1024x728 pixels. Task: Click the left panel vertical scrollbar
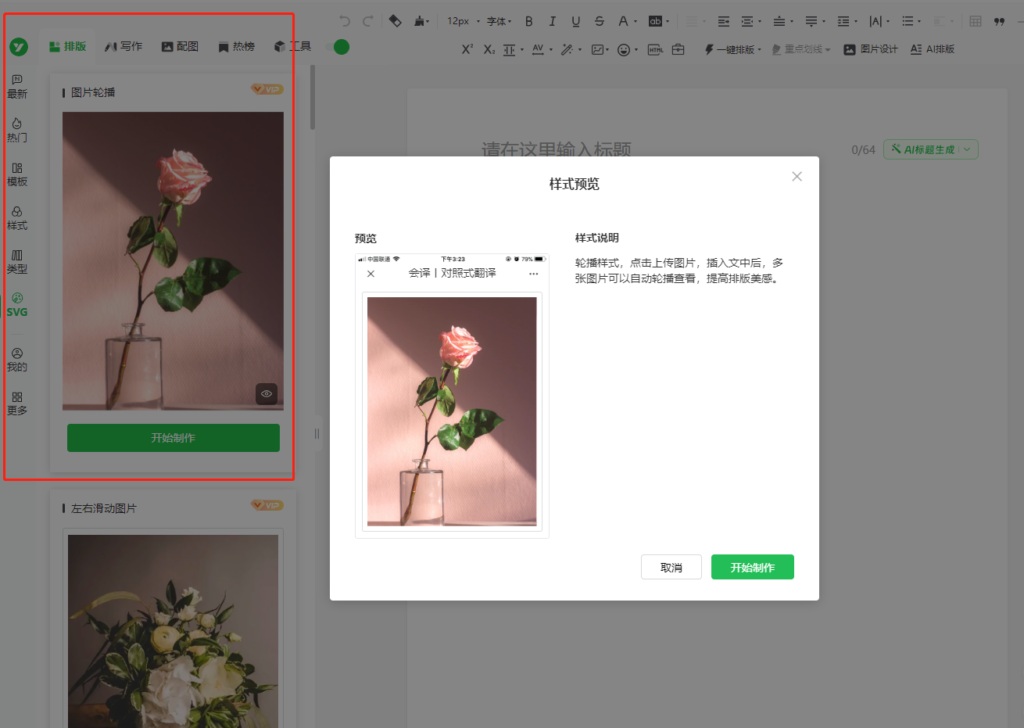click(313, 97)
